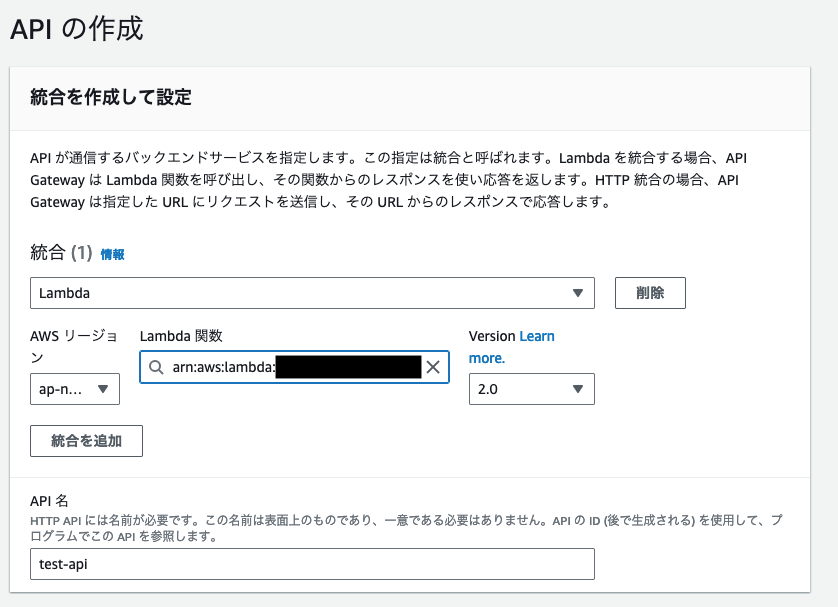This screenshot has width=838, height=607.
Task: Open the Lambda integration type dropdown
Action: pos(312,293)
